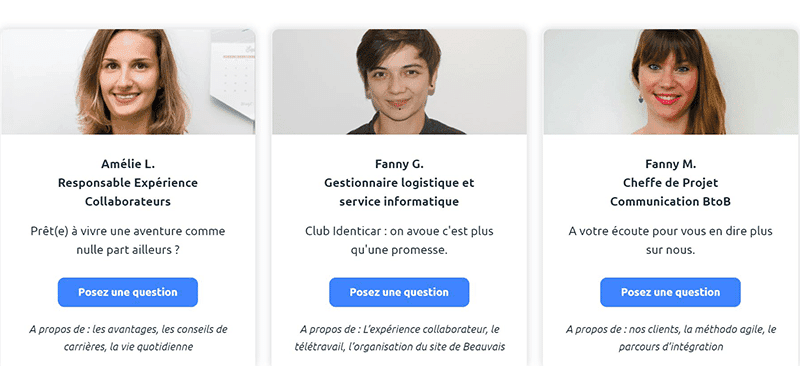Open the Fanny M. name heading
This screenshot has height=383, width=800.
(x=670, y=164)
